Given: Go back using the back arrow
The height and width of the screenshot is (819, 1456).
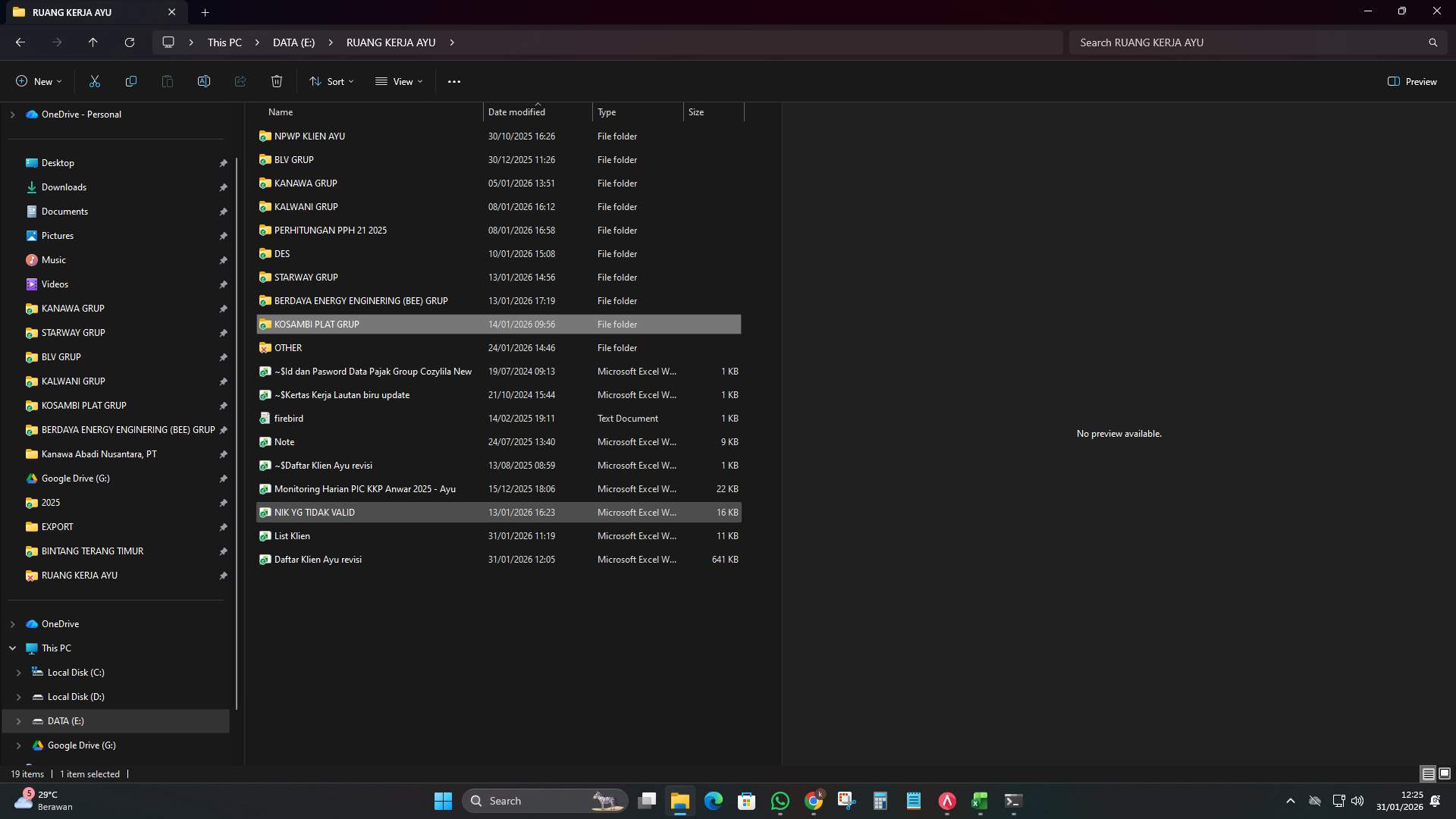Looking at the screenshot, I should [20, 42].
